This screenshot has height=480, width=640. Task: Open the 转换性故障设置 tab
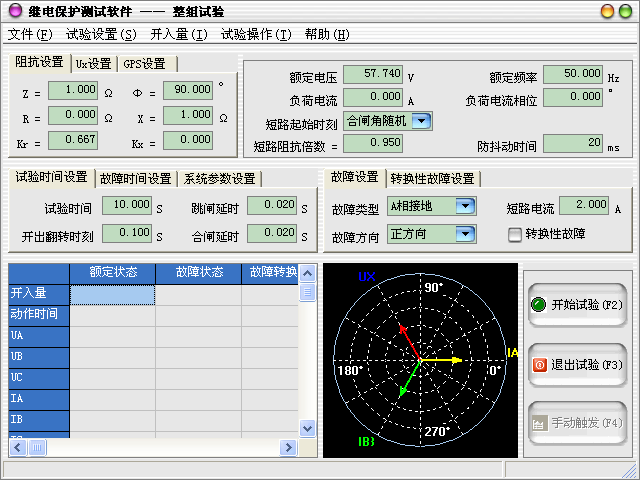432,179
